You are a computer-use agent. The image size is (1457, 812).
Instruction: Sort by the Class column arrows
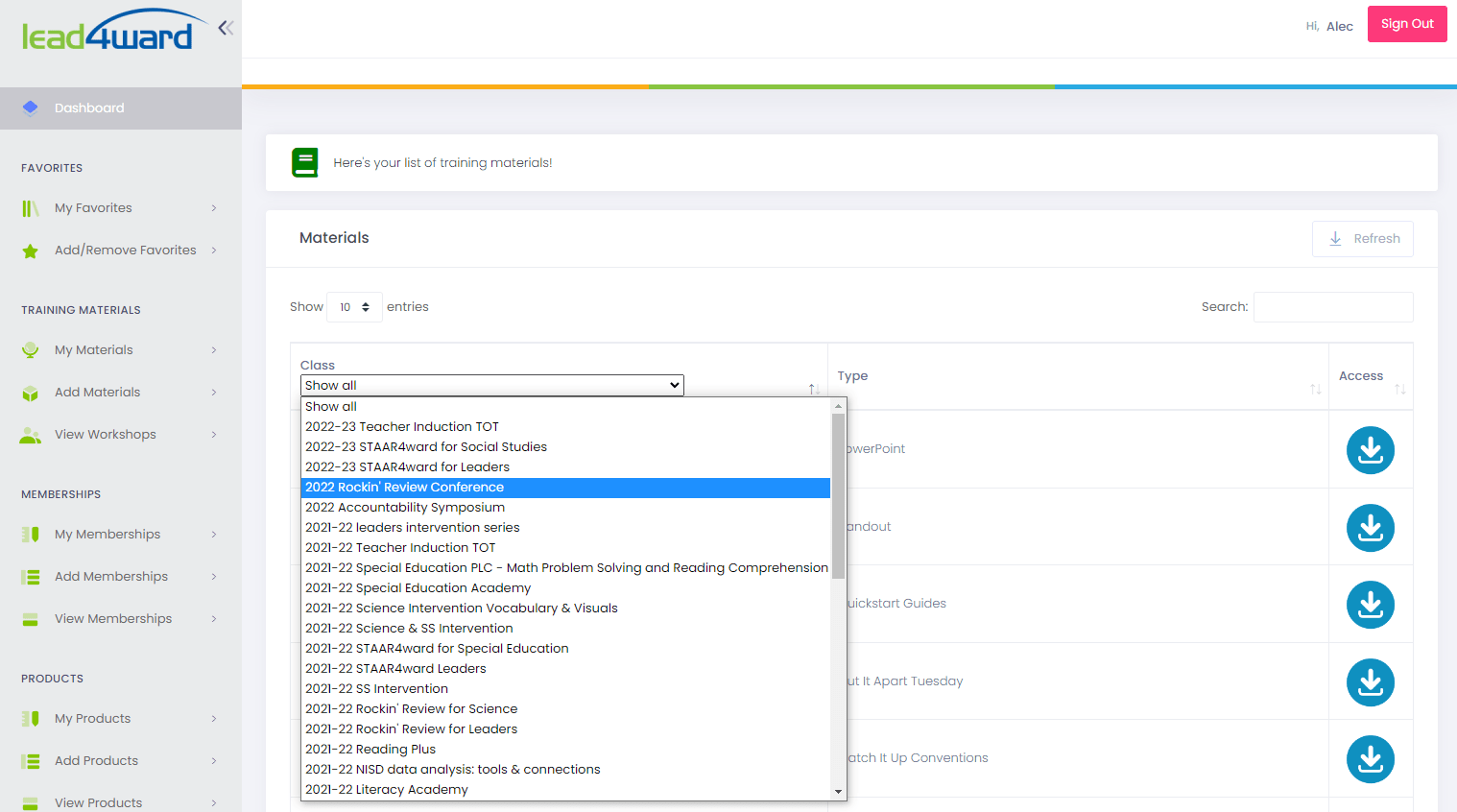coord(814,389)
